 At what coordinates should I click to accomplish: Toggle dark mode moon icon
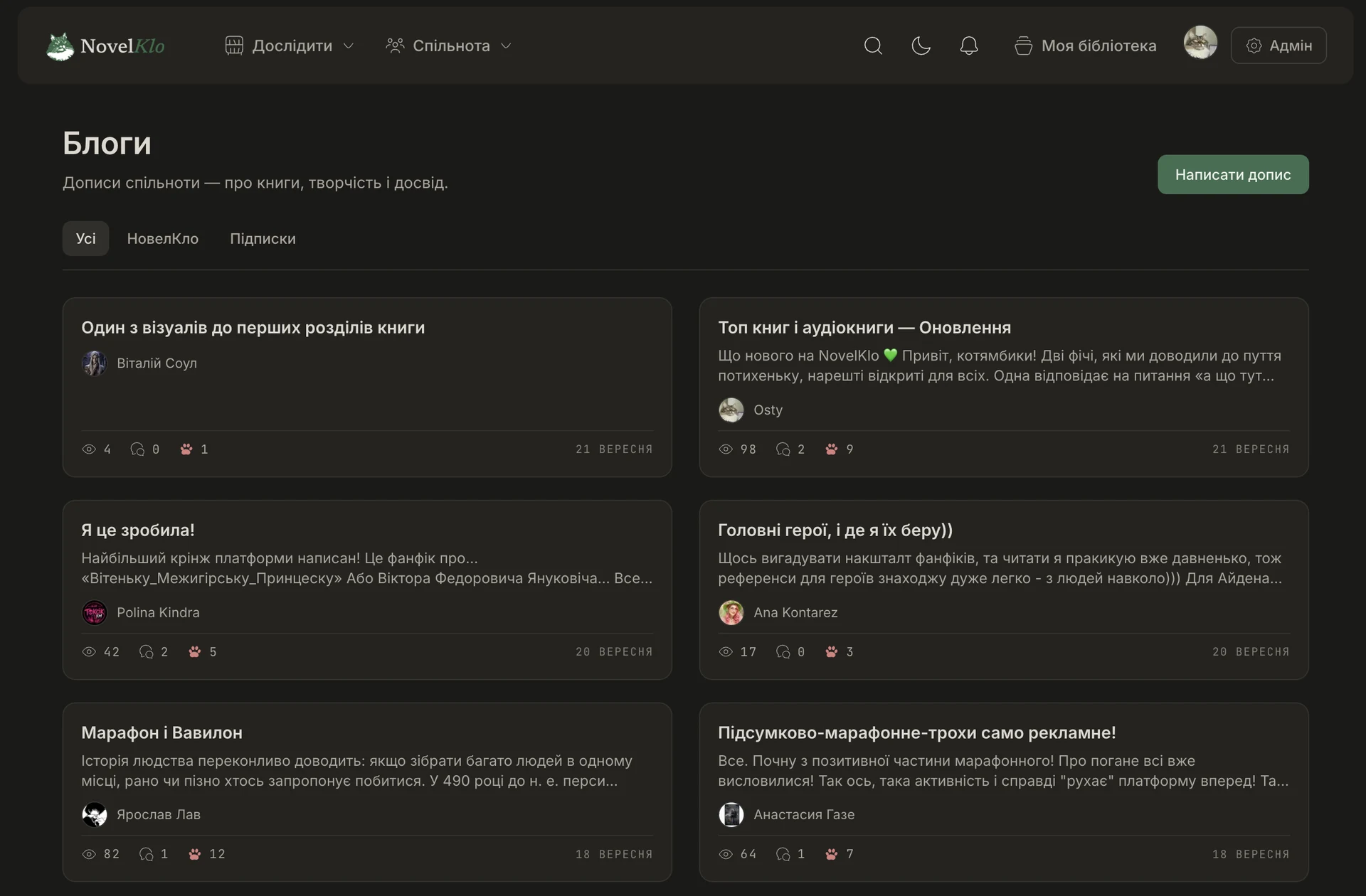click(921, 46)
